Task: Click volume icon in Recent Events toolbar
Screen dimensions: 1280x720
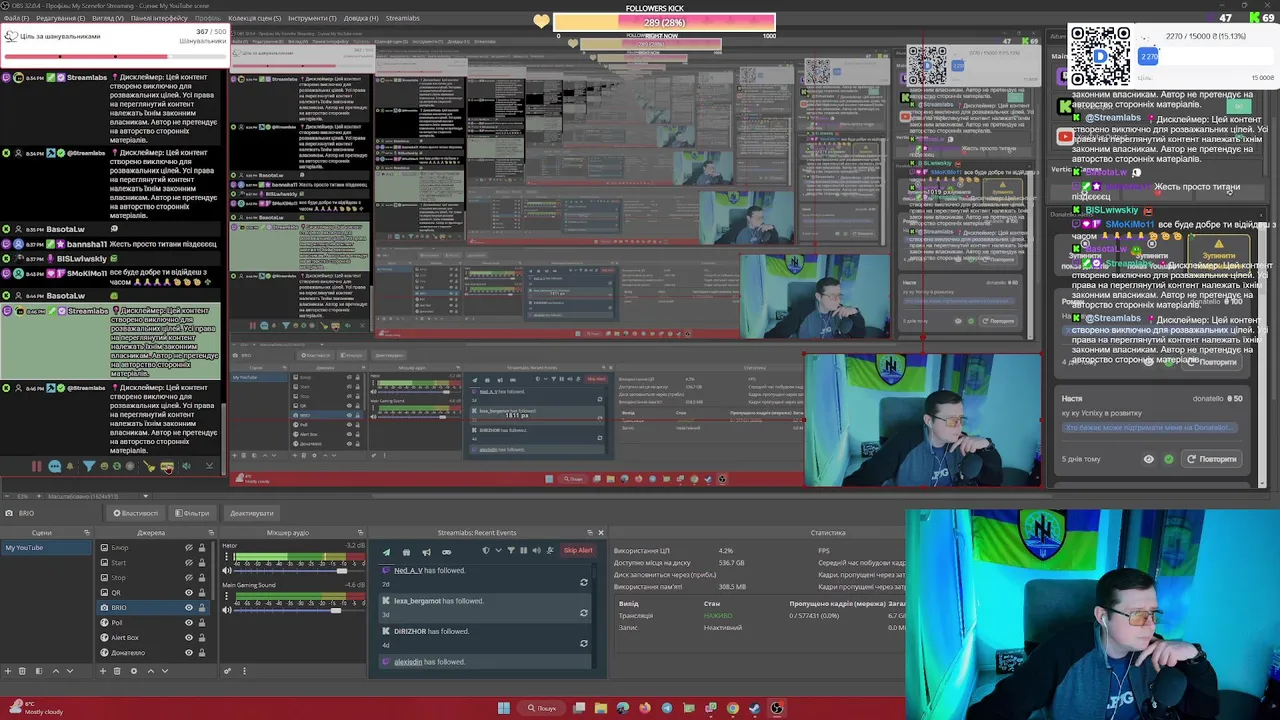Action: point(536,550)
